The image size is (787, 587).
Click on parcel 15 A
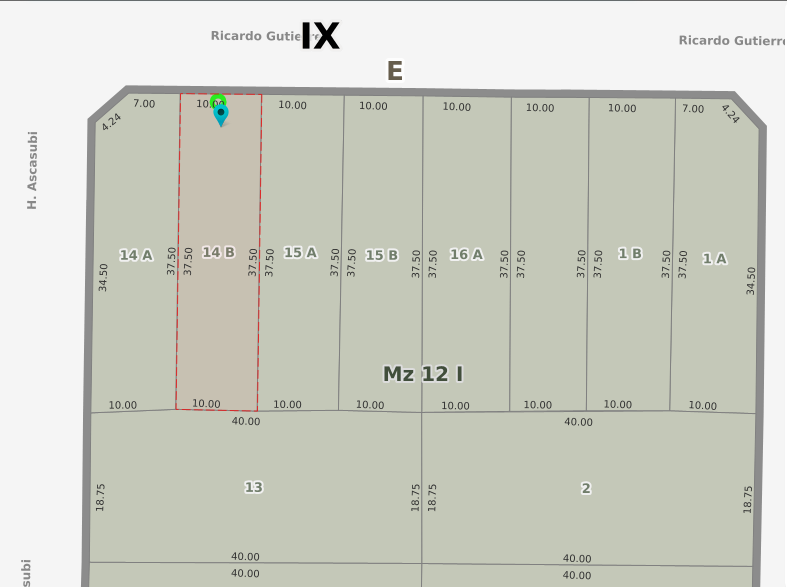point(300,253)
